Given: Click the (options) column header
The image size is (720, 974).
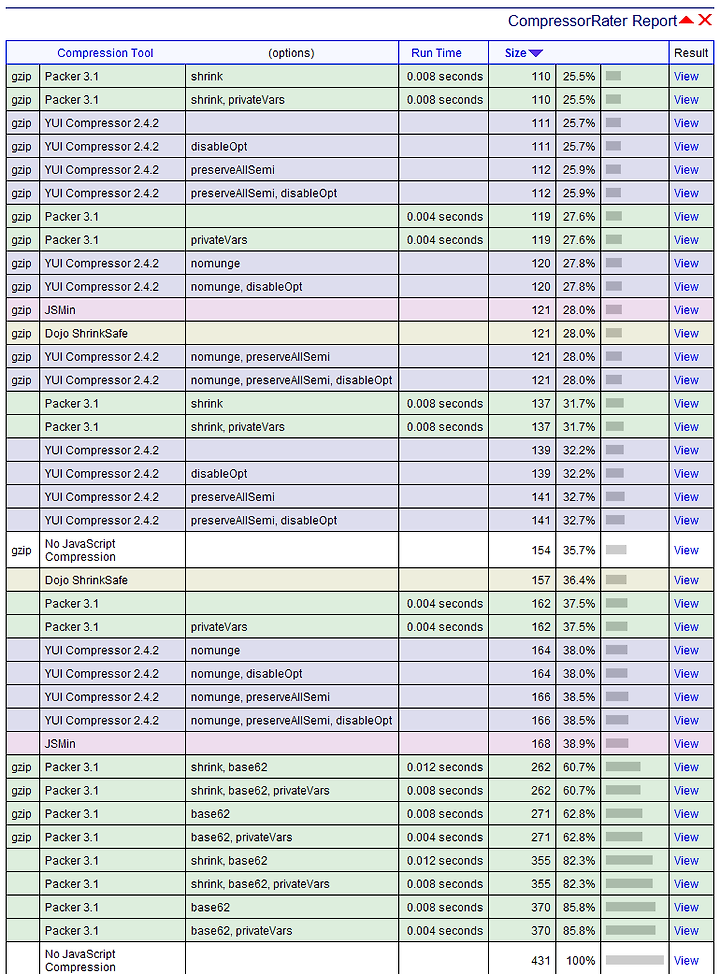Looking at the screenshot, I should coord(291,53).
